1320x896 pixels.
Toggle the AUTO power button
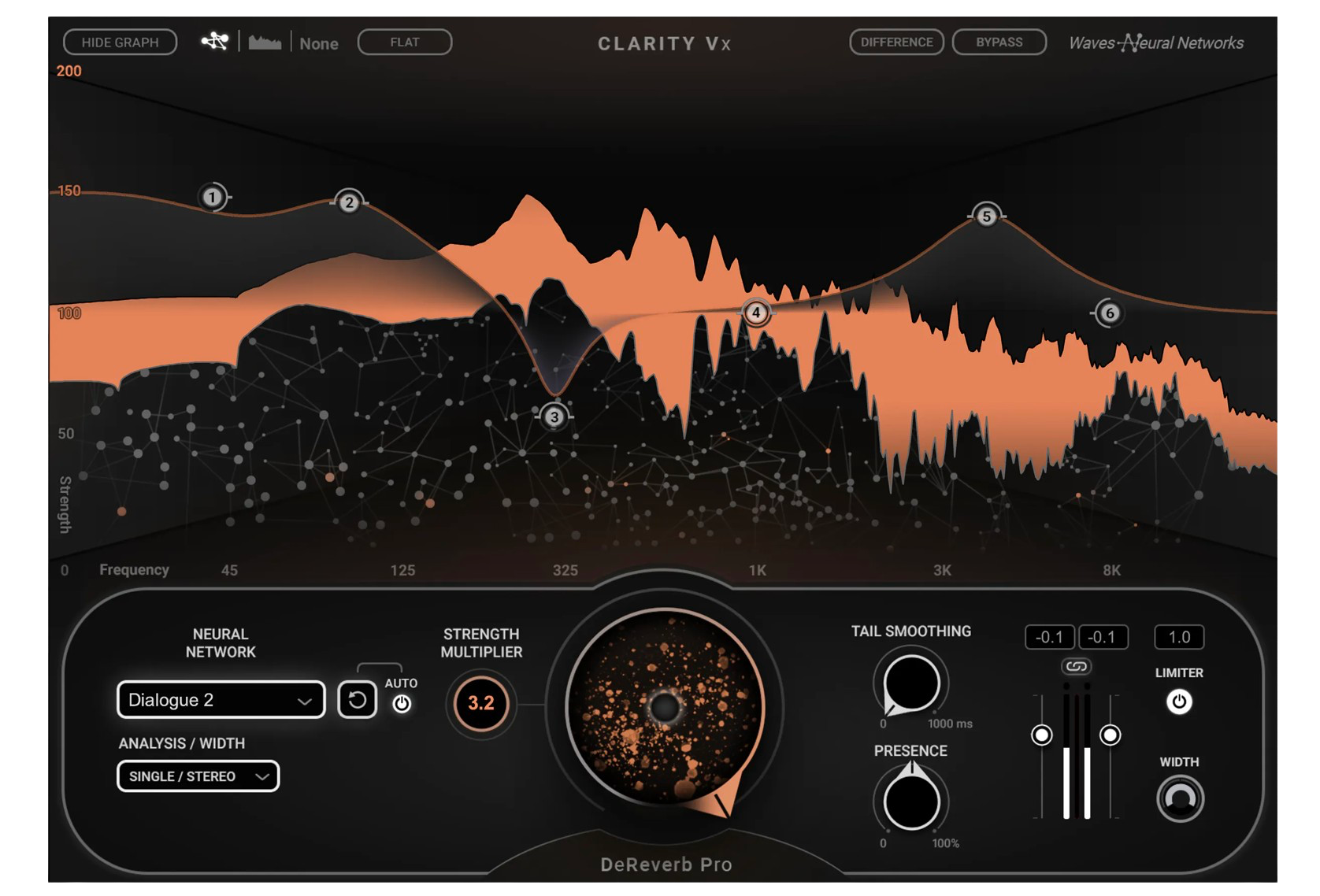coord(402,704)
